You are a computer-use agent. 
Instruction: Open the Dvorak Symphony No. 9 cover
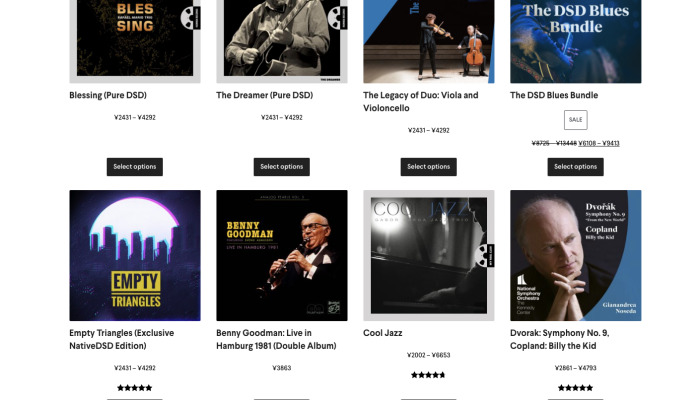click(575, 255)
